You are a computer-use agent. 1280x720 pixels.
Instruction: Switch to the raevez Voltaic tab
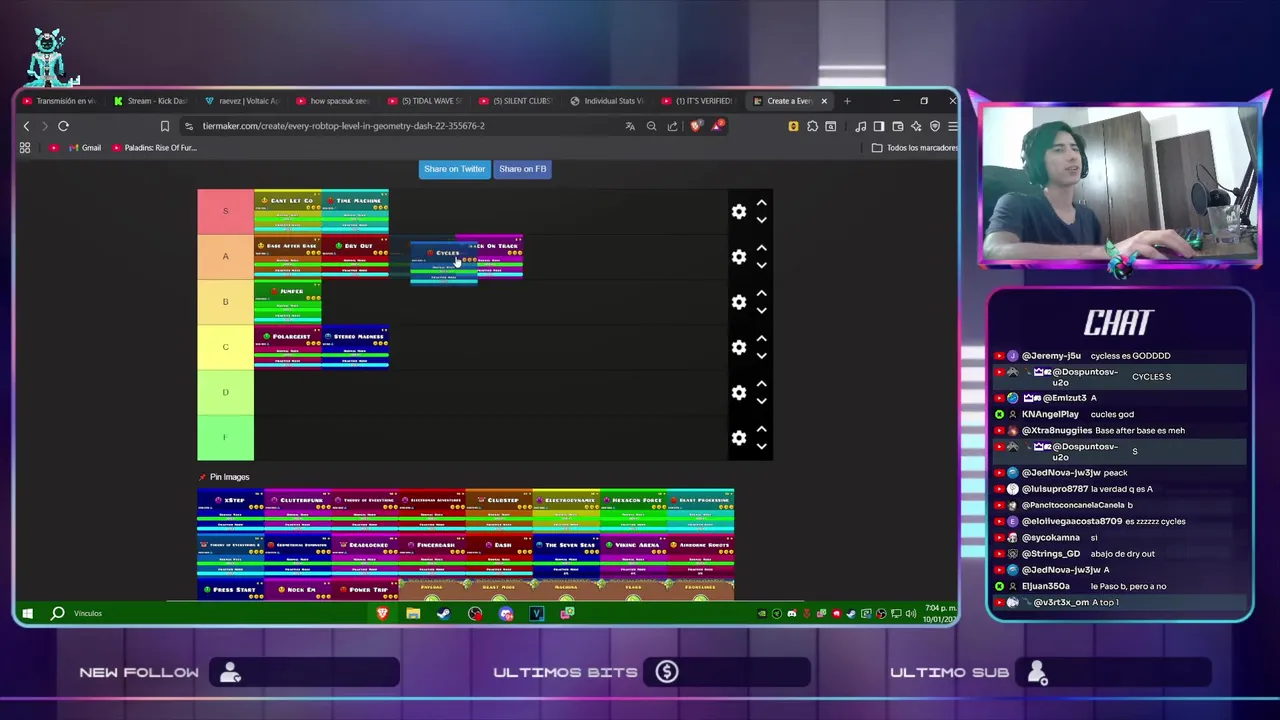point(244,101)
